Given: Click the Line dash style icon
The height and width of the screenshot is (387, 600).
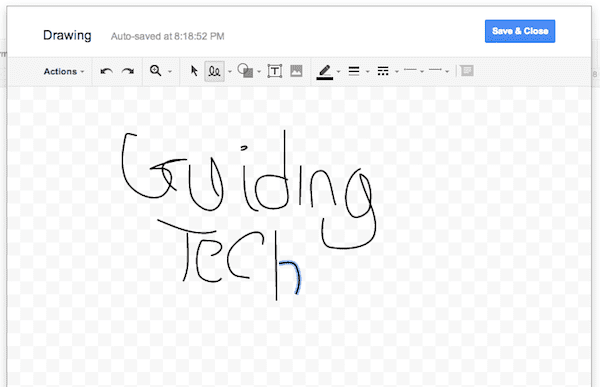Looking at the screenshot, I should (383, 71).
